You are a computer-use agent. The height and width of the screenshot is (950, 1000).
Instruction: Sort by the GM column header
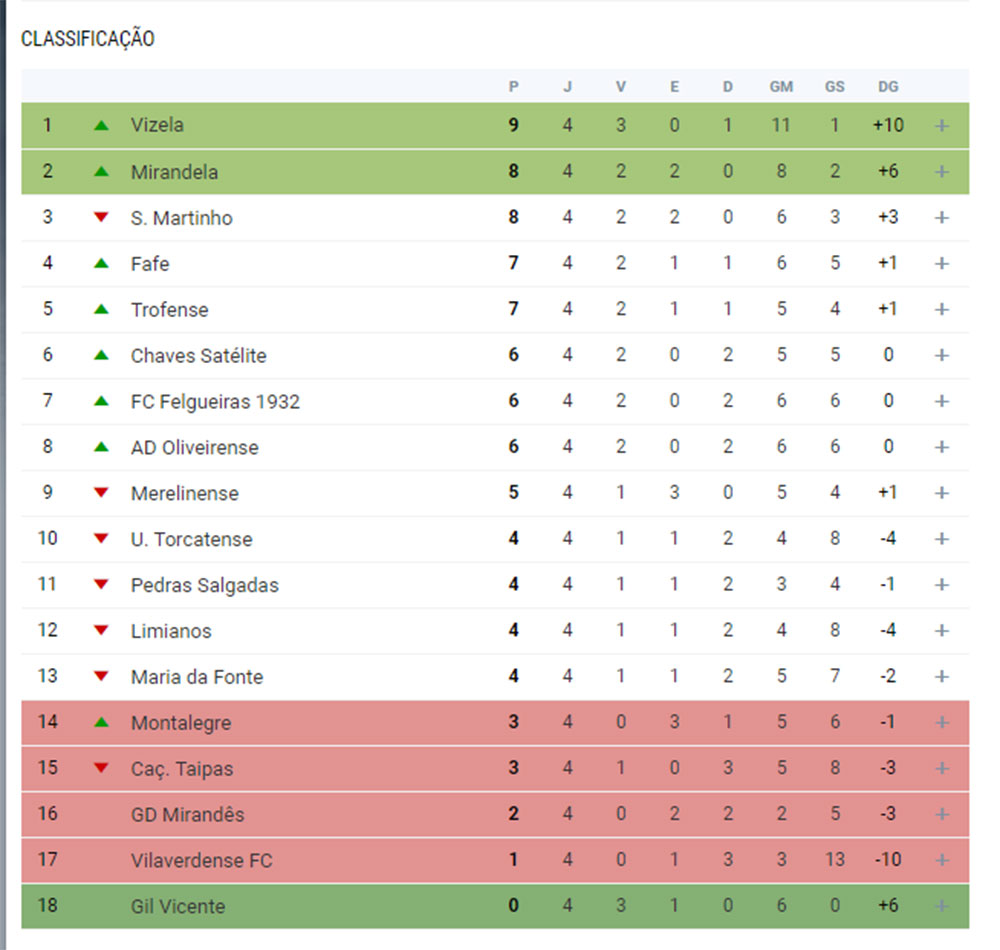(x=781, y=87)
